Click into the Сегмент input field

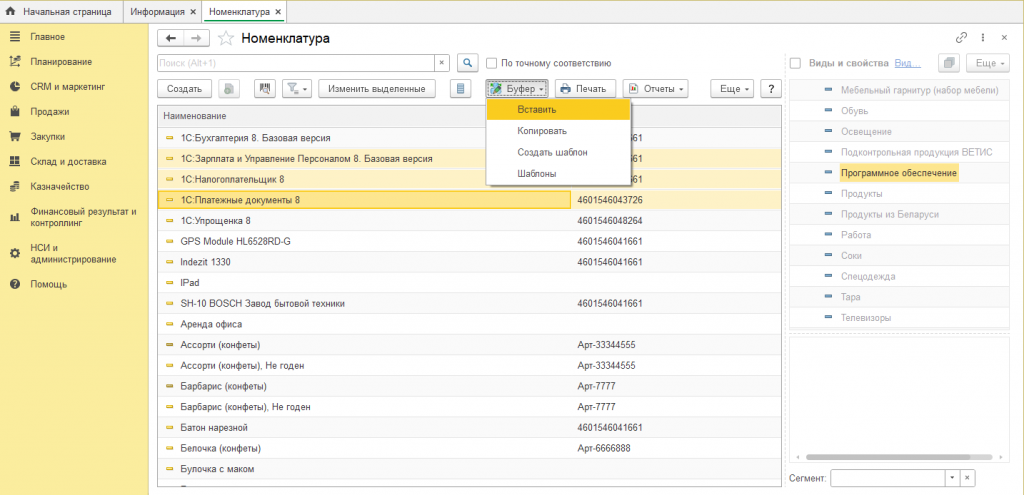888,478
